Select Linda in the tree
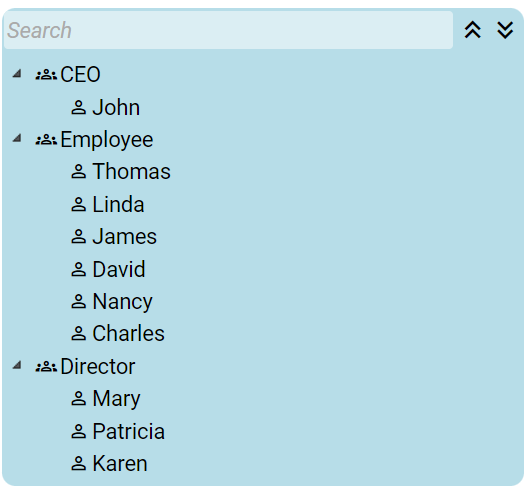Screen dimensions: 526x491 [x=118, y=204]
